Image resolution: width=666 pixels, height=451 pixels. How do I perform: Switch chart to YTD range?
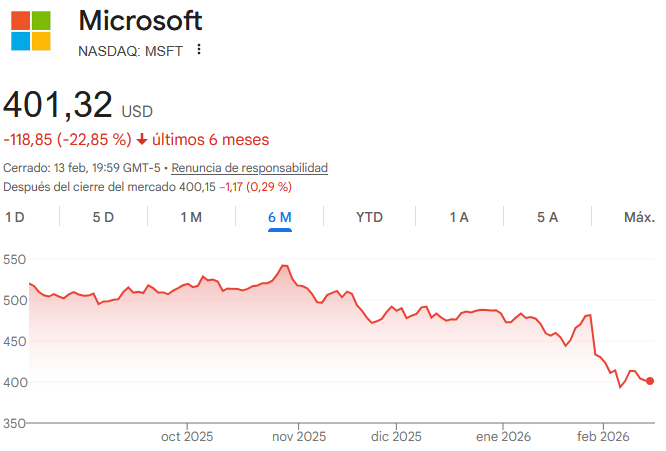(x=370, y=217)
